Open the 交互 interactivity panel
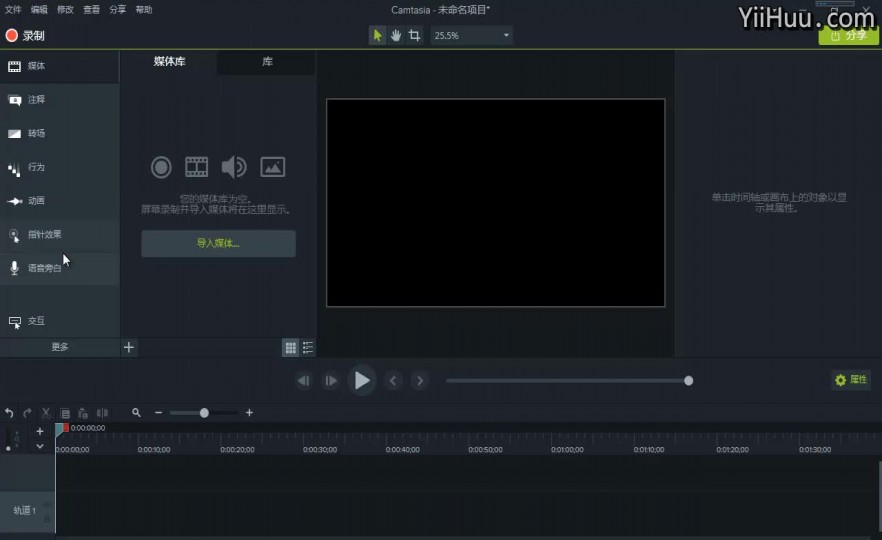882x540 pixels. click(x=59, y=321)
